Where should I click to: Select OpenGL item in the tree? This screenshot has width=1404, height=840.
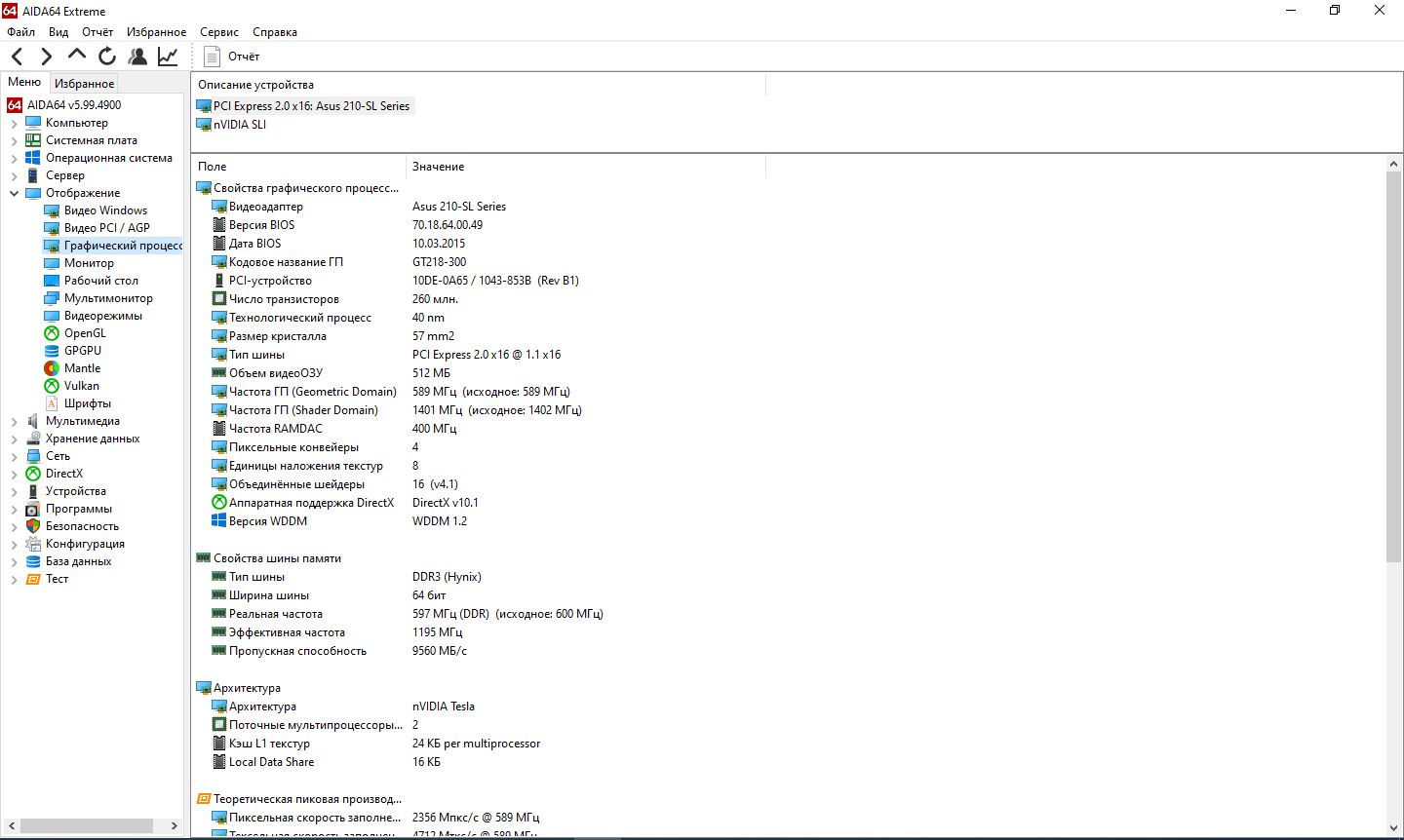pos(85,333)
